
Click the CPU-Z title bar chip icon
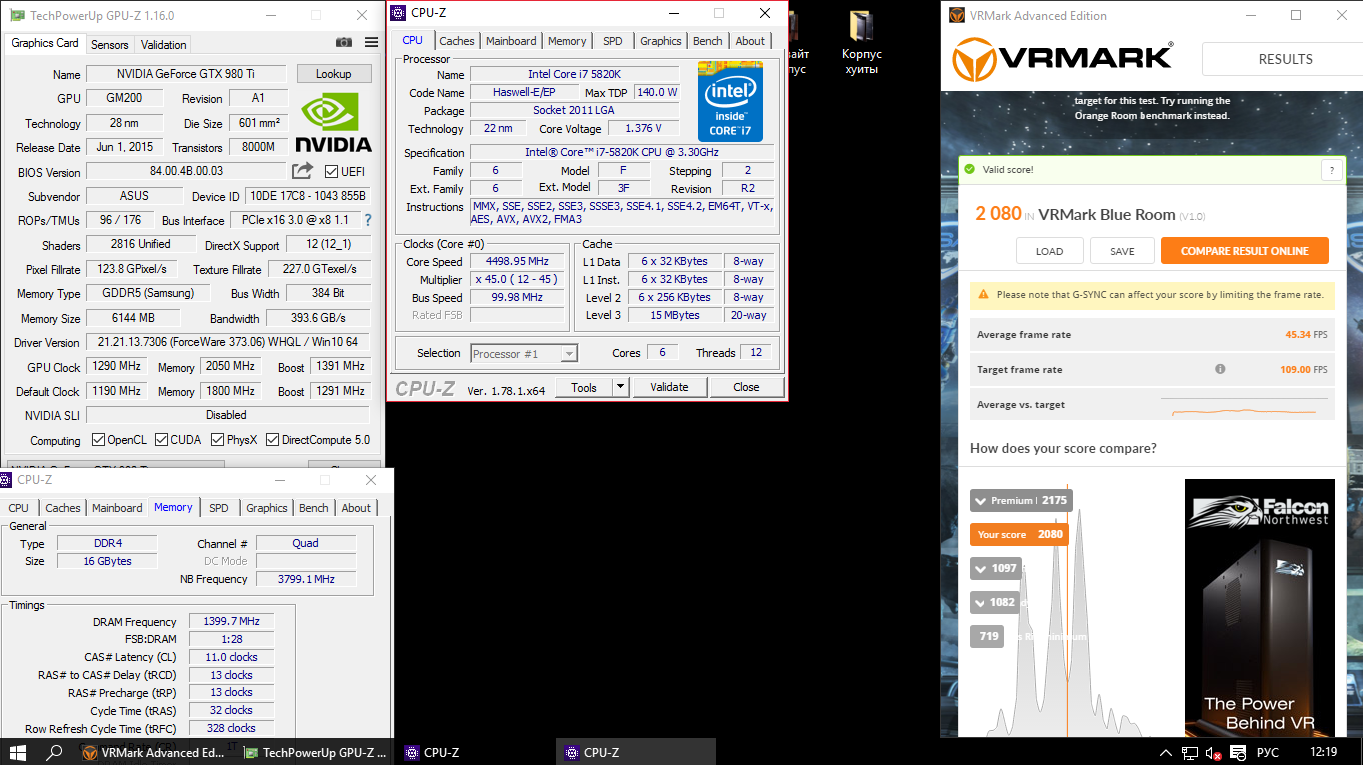tap(398, 13)
